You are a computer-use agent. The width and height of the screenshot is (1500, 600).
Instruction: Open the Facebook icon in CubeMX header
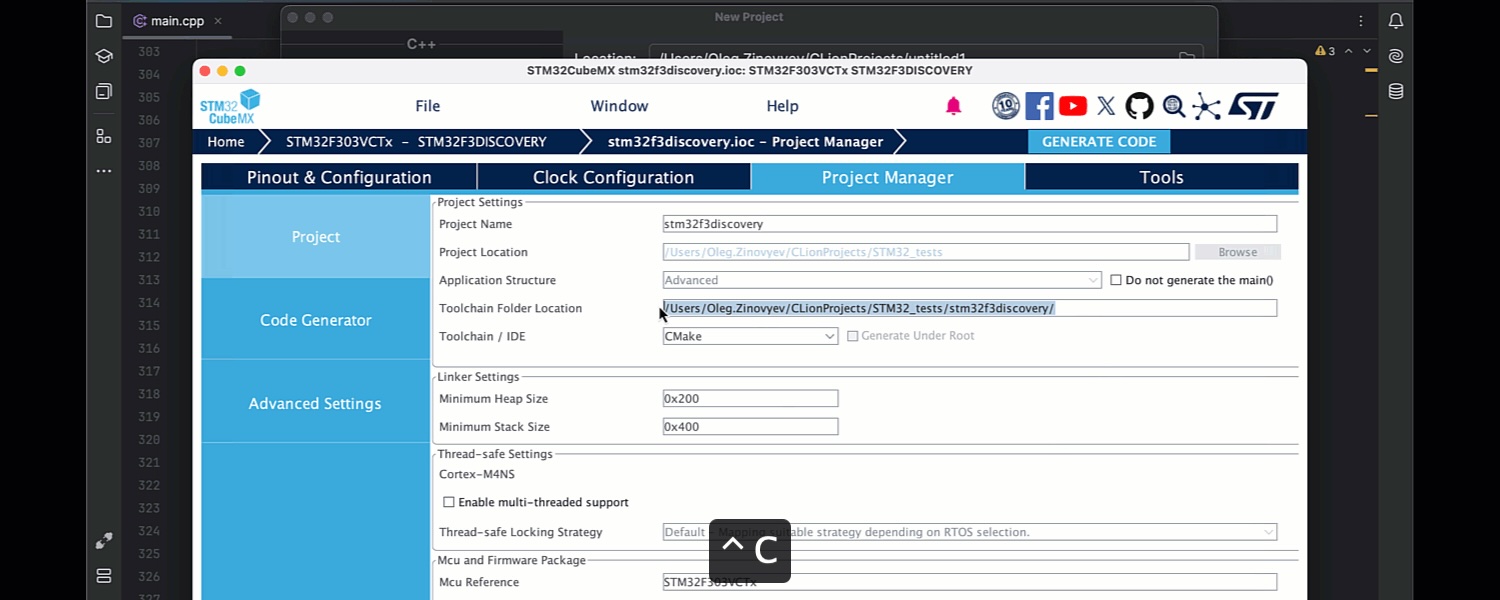1039,106
